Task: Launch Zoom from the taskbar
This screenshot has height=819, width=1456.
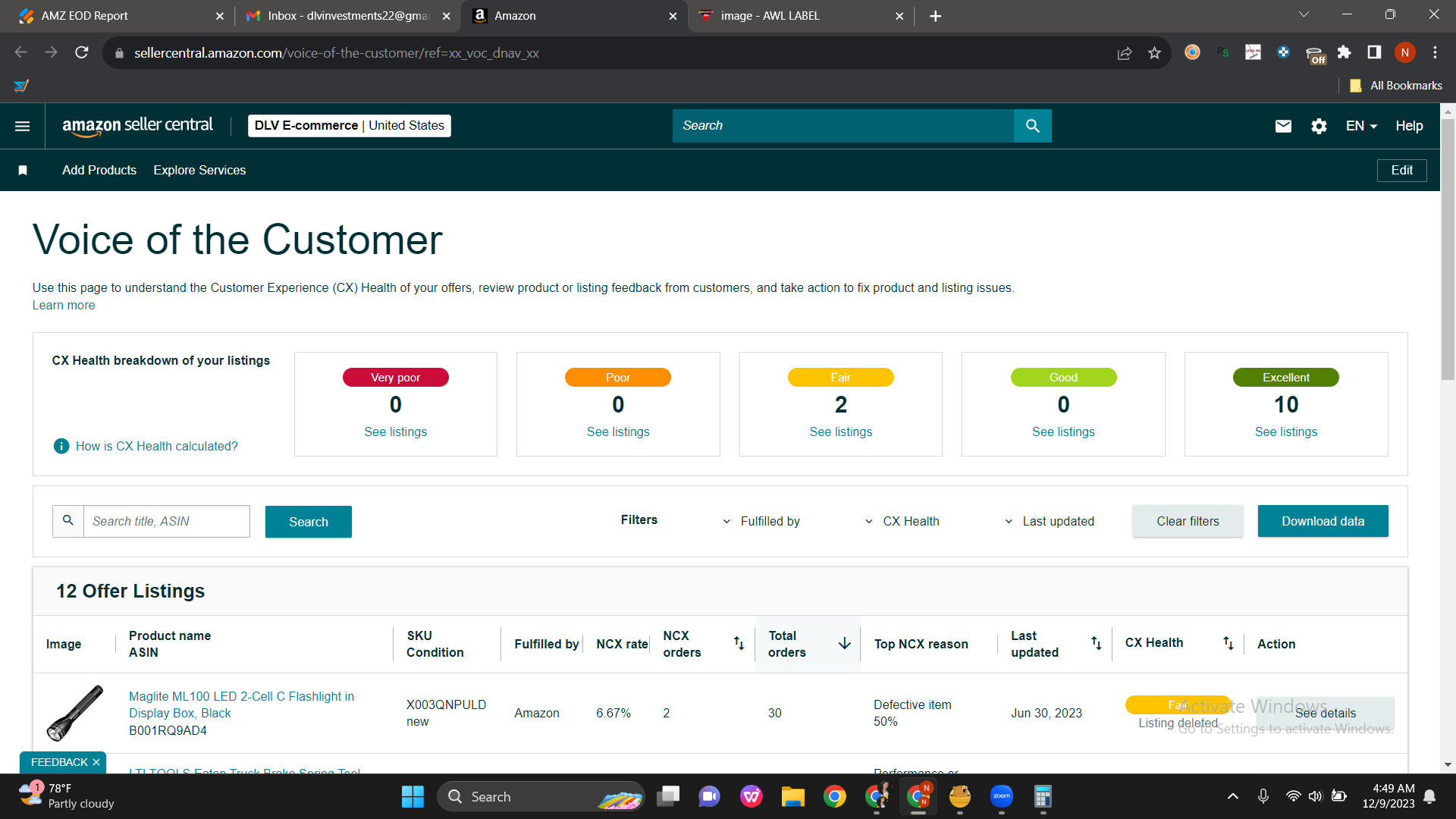Action: (x=1001, y=796)
